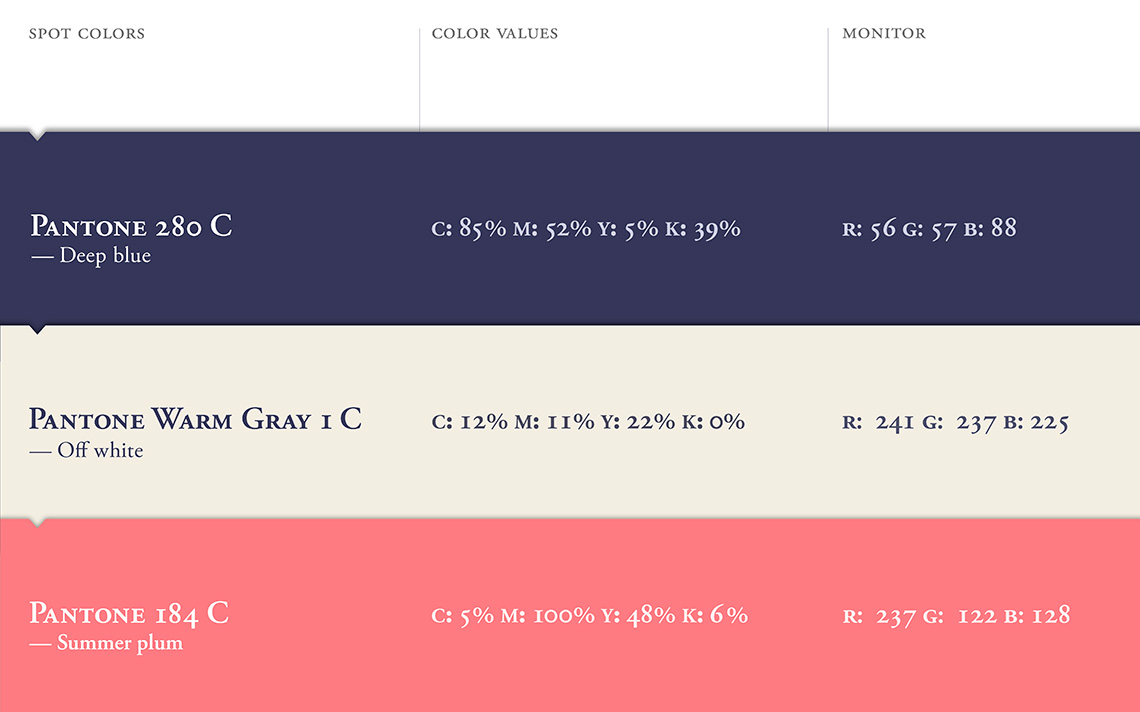Click the CMYK values for Warm Gray 1 C
Screen dimensions: 1140x712
(x=588, y=422)
